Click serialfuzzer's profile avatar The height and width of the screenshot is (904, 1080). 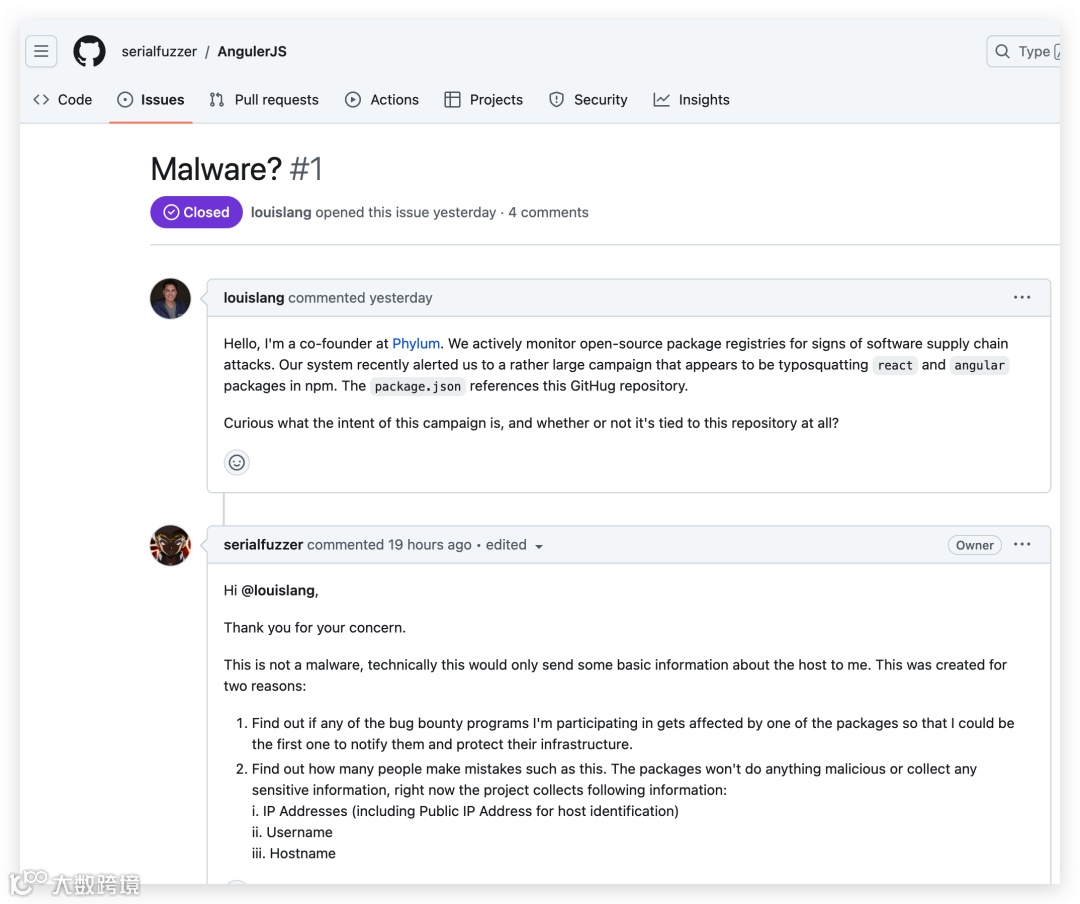(x=170, y=545)
